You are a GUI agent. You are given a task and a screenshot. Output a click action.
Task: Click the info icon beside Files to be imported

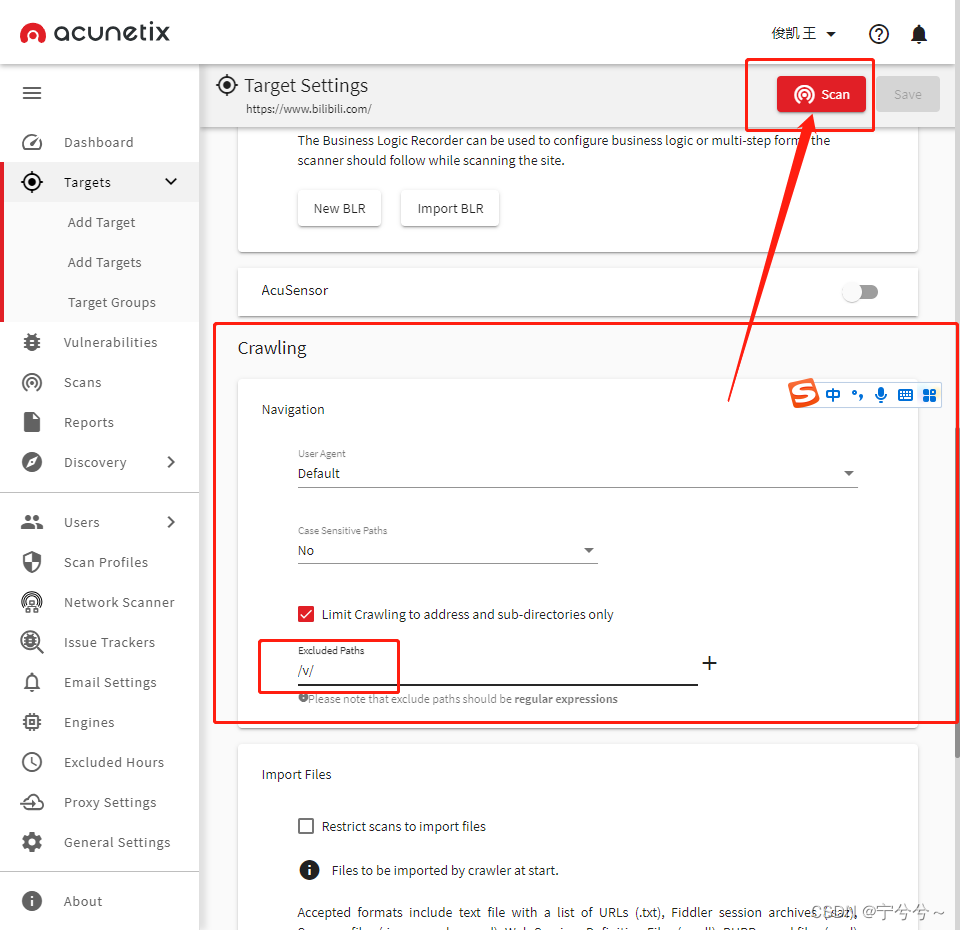point(309,870)
